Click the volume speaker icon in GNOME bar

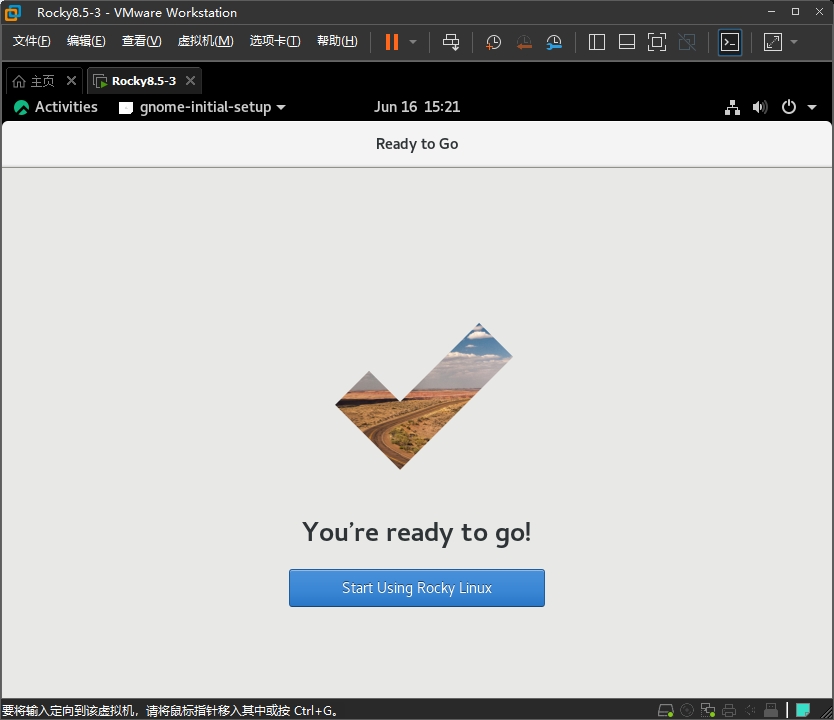[x=760, y=107]
